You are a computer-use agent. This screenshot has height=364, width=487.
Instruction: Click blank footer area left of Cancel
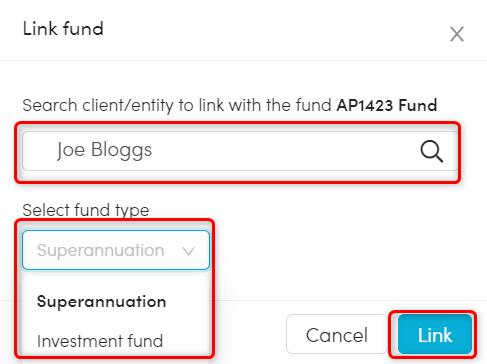(x=248, y=334)
